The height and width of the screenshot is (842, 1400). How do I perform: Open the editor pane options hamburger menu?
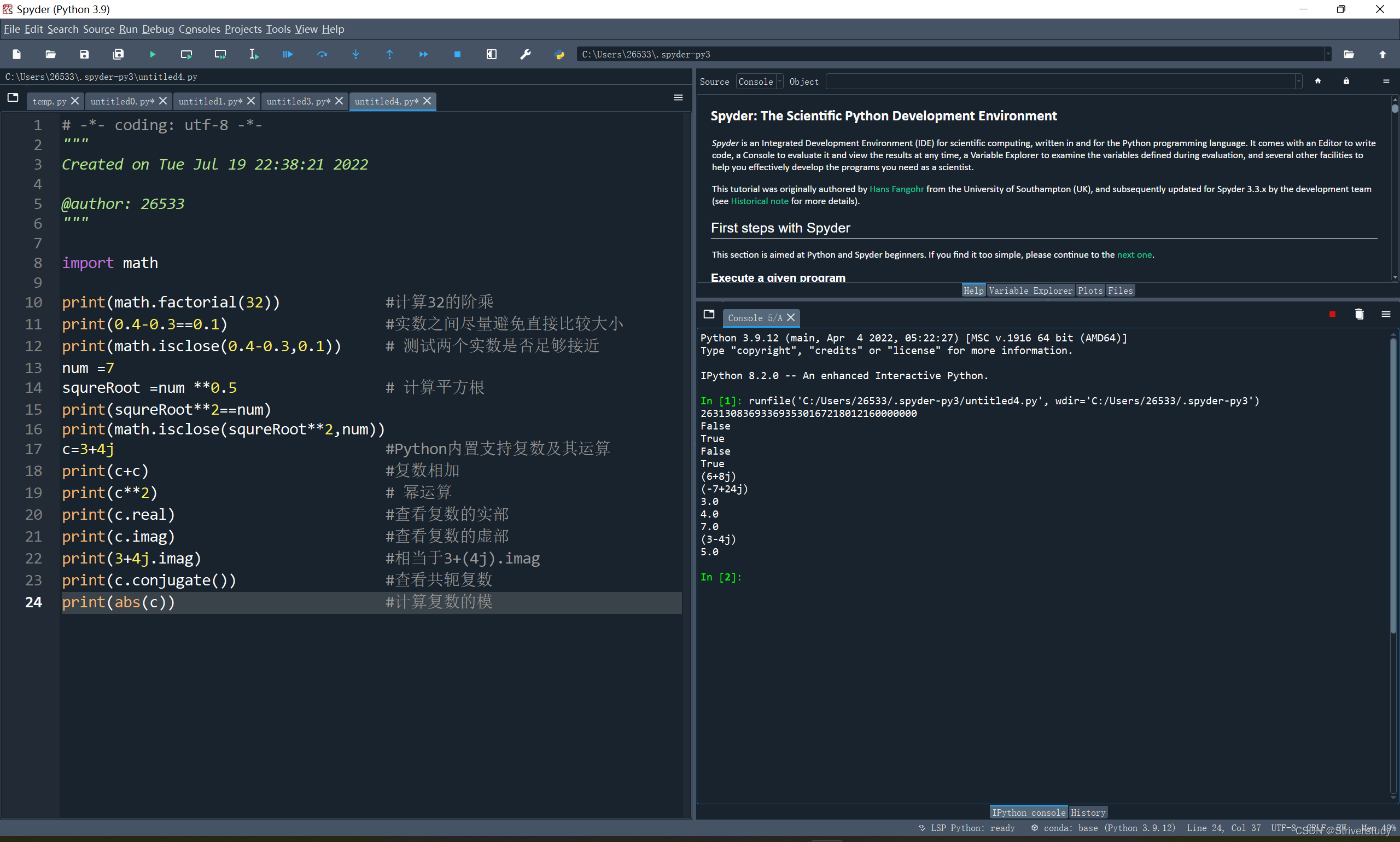[x=678, y=98]
